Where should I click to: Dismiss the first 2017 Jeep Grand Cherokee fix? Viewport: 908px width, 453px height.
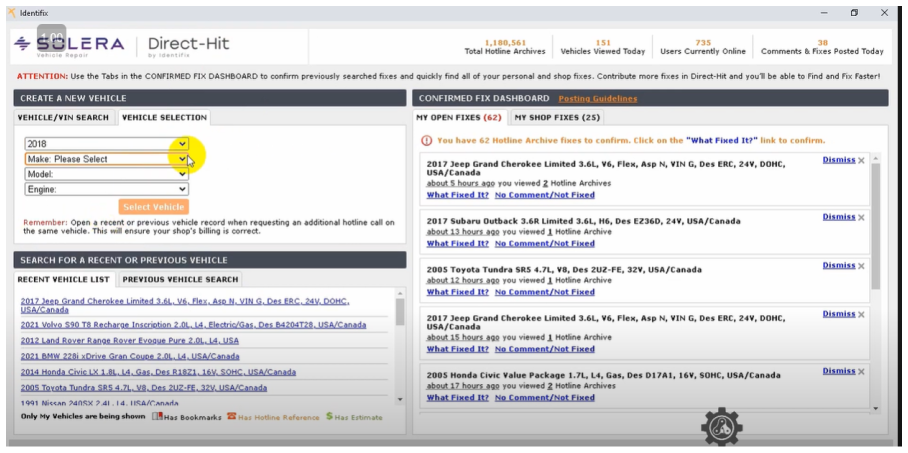[x=839, y=160]
